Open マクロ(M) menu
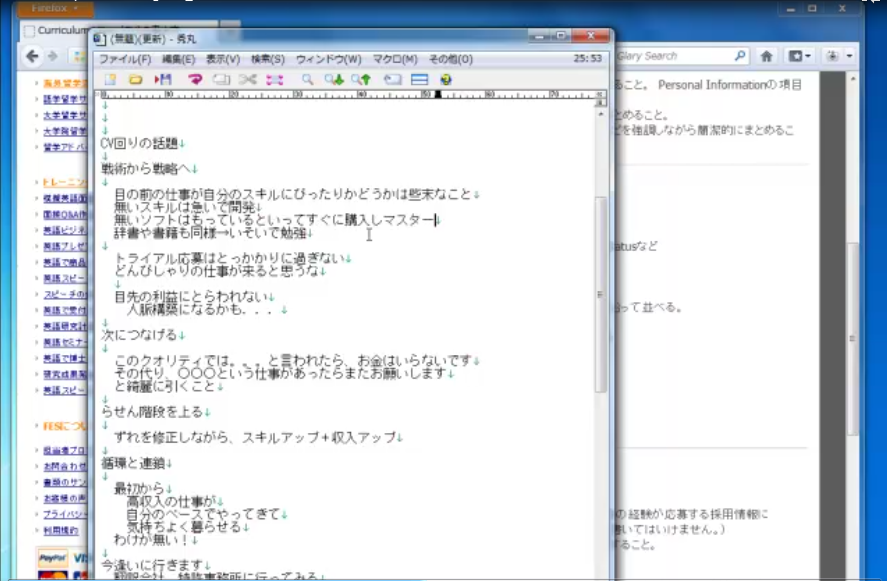This screenshot has height=581, width=887. pyautogui.click(x=394, y=59)
